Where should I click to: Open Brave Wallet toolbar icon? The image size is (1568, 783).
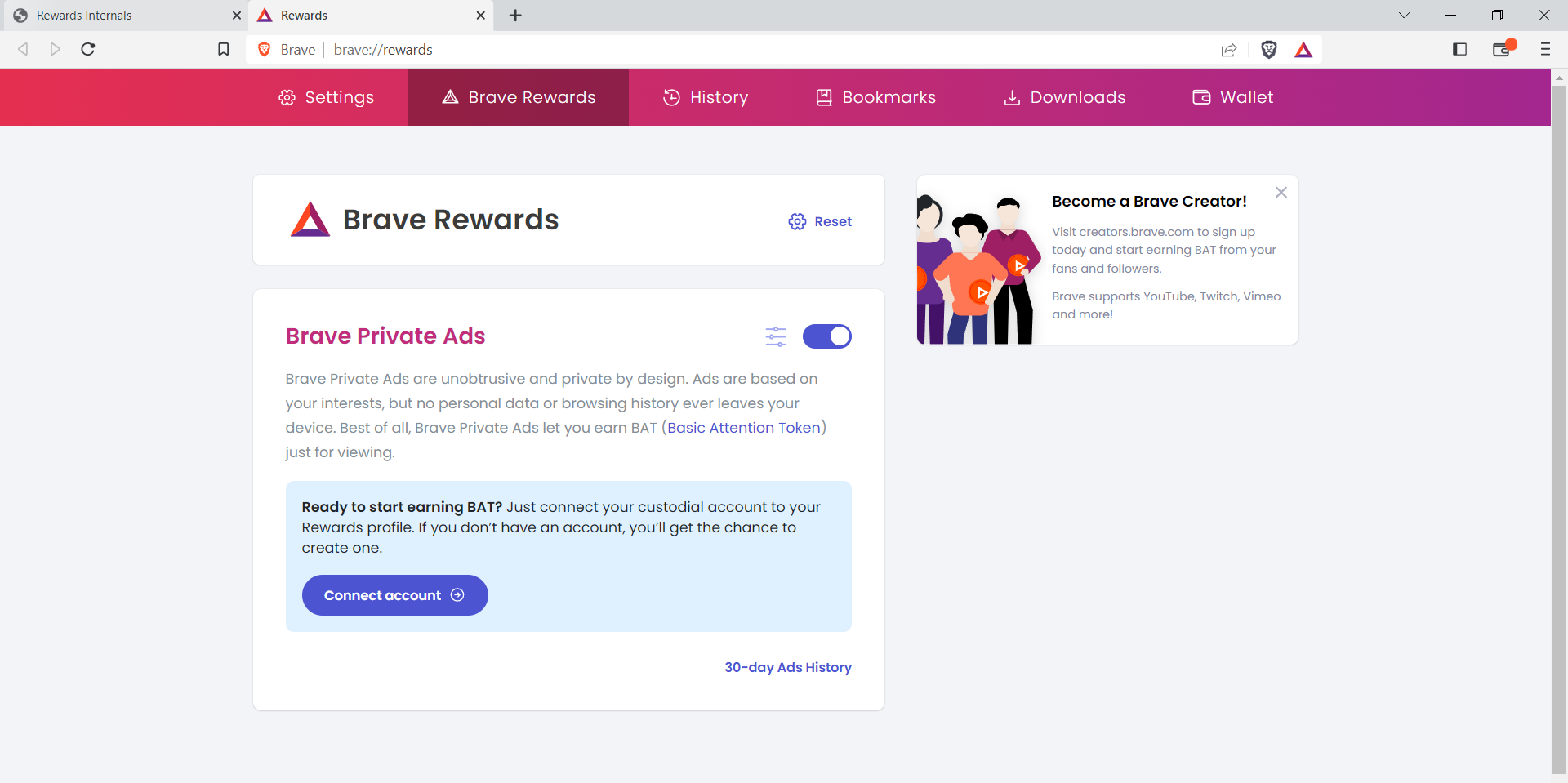1503,49
